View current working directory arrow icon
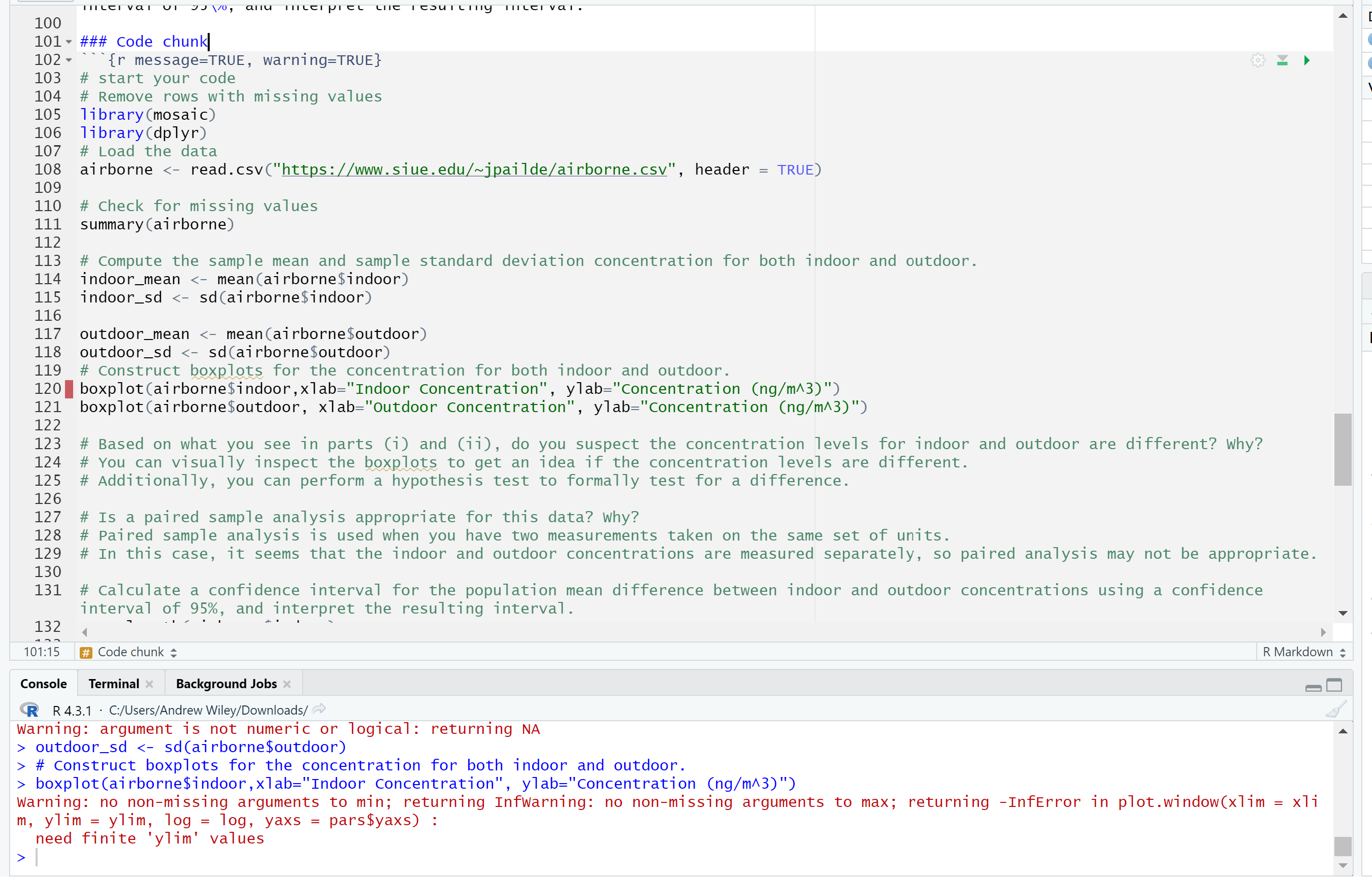Image resolution: width=1372 pixels, height=877 pixels. point(319,709)
